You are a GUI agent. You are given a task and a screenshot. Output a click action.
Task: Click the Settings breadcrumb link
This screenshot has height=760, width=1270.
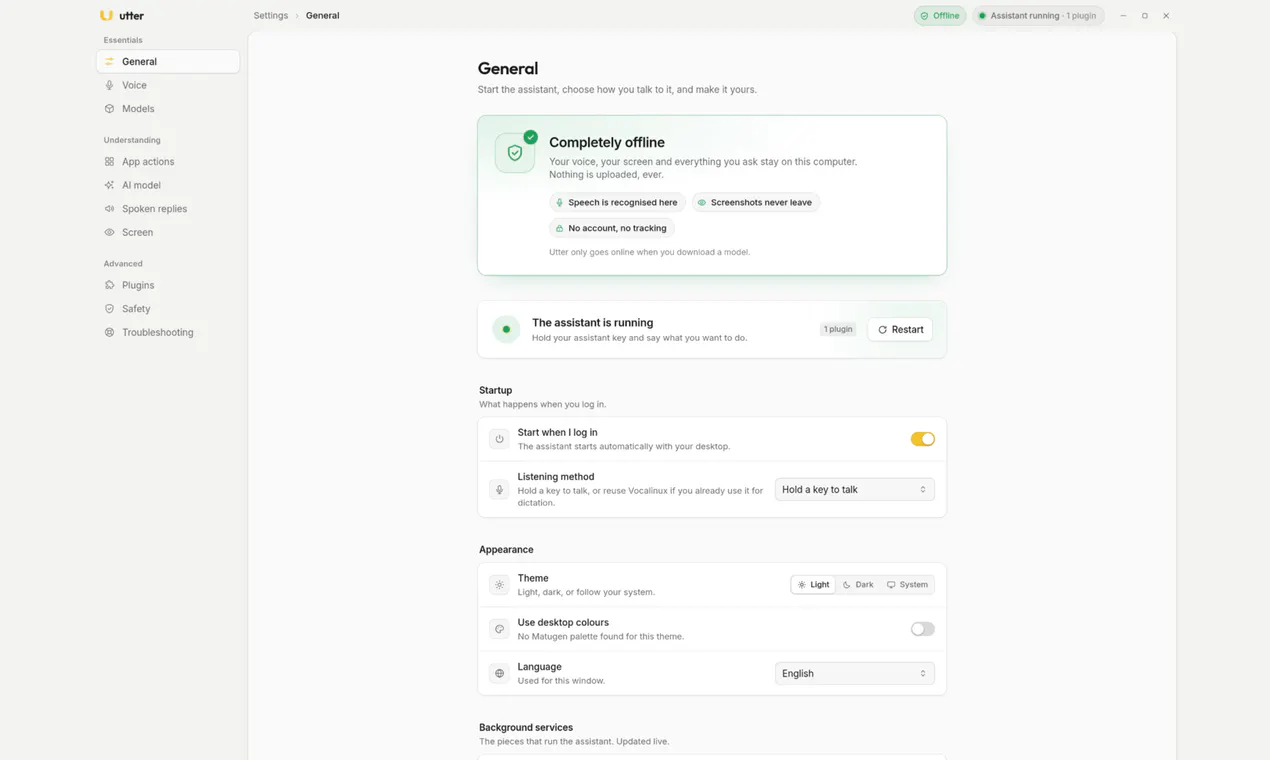[x=271, y=16]
